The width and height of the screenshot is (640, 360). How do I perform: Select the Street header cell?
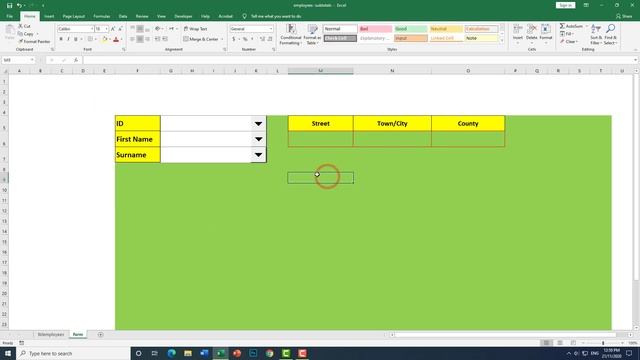[x=320, y=123]
